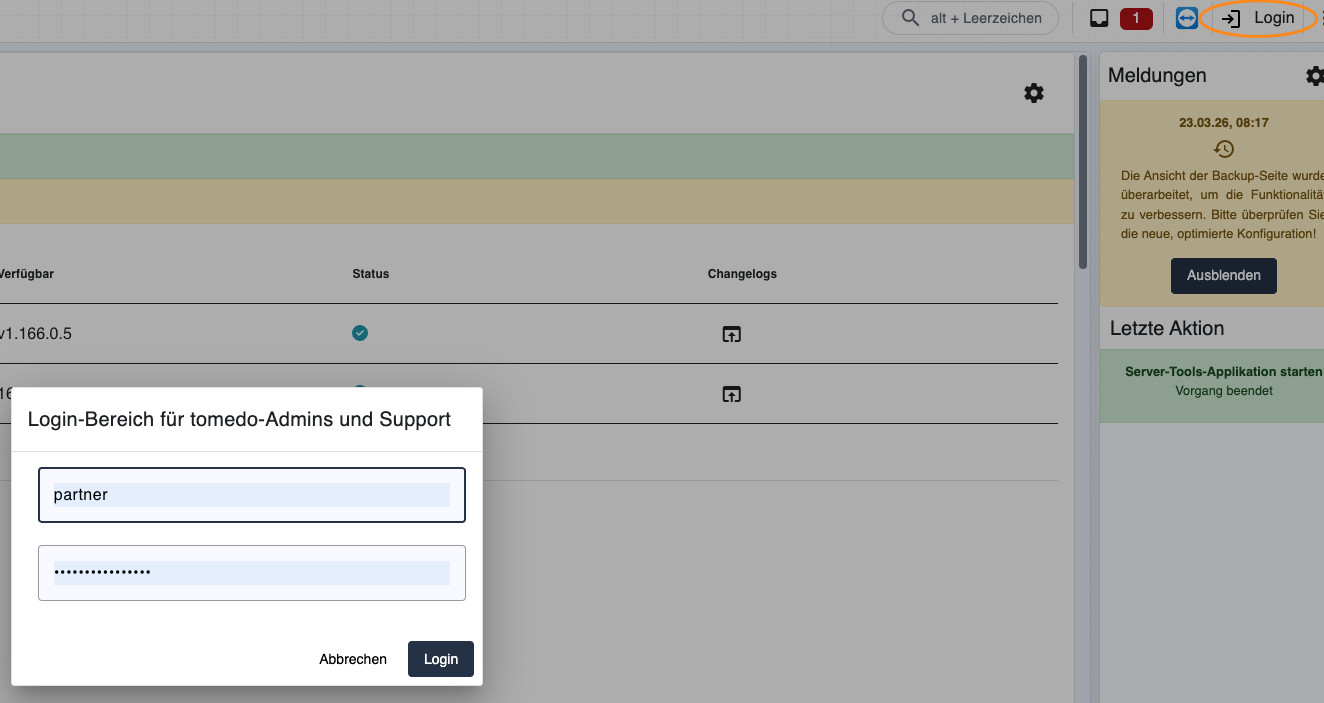Viewport: 1324px width, 703px height.
Task: Submit the dialog with Login button
Action: pos(441,659)
